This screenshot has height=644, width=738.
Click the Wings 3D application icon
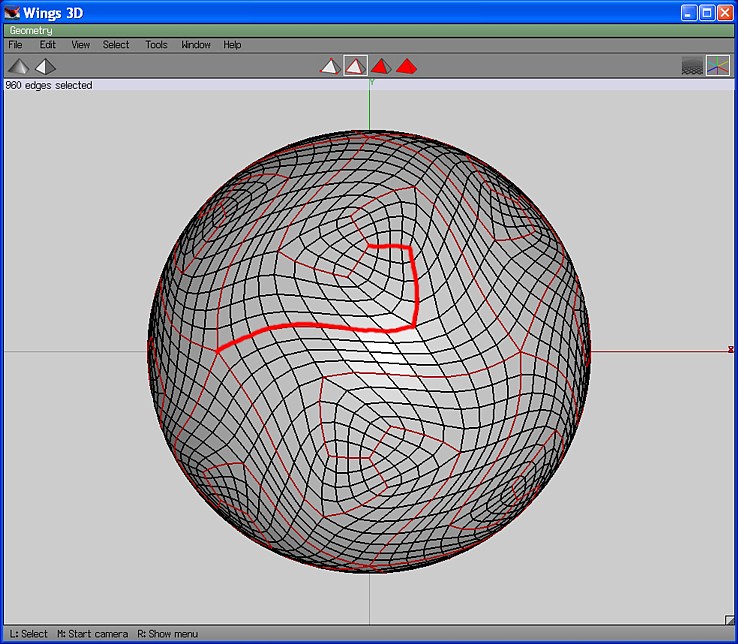[12, 13]
